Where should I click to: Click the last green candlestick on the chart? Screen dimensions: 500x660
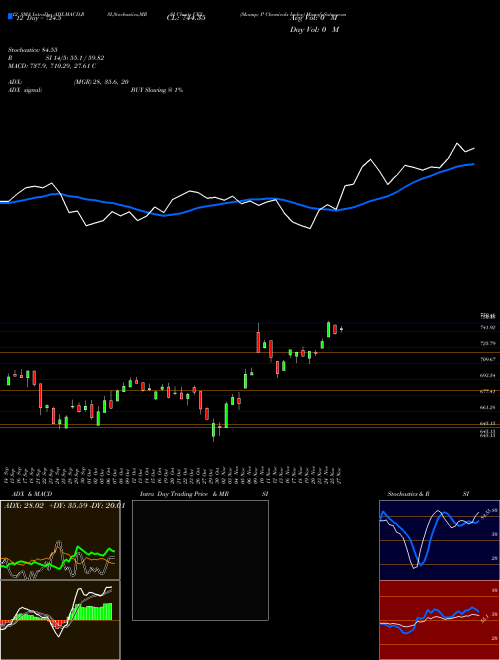point(341,329)
